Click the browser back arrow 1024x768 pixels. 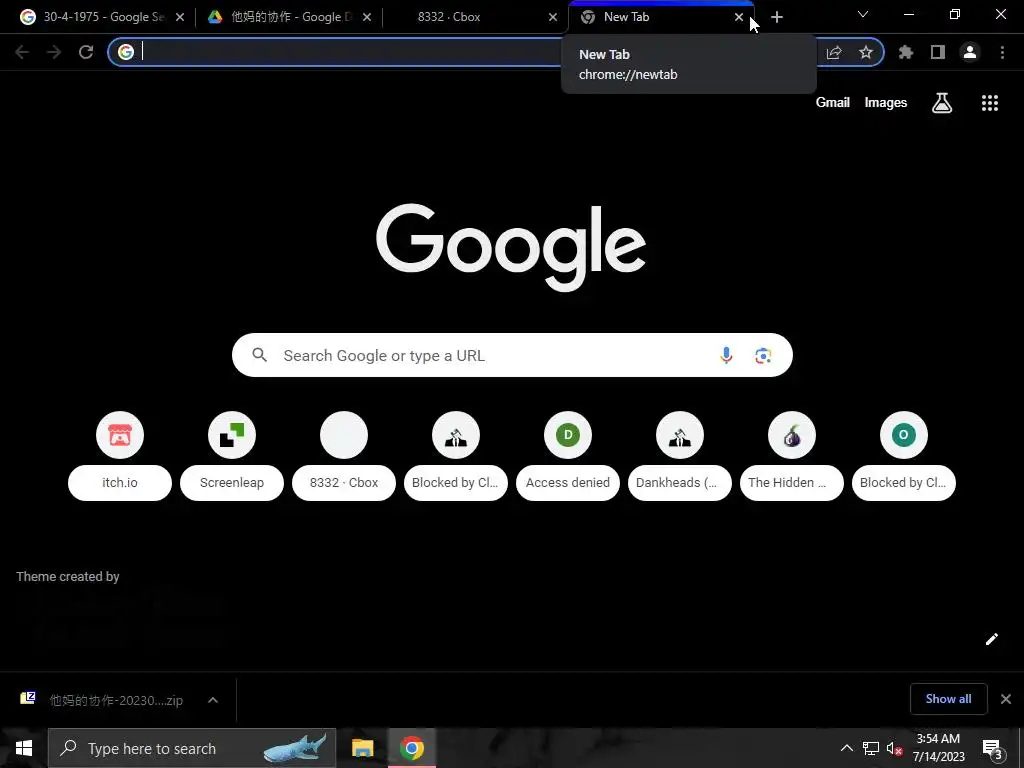pyautogui.click(x=22, y=52)
